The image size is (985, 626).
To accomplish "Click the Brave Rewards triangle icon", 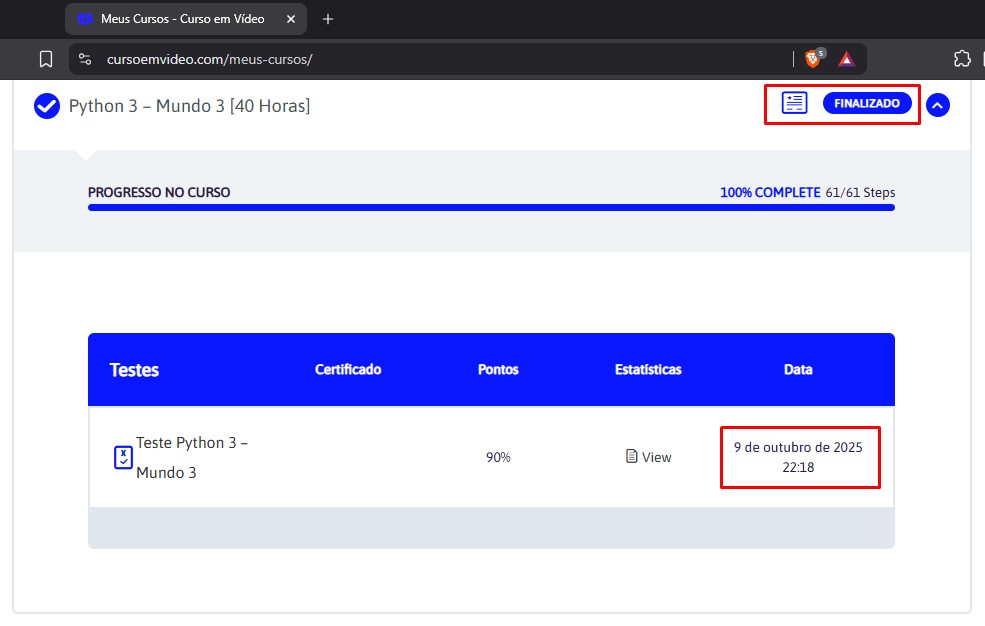I will click(847, 60).
